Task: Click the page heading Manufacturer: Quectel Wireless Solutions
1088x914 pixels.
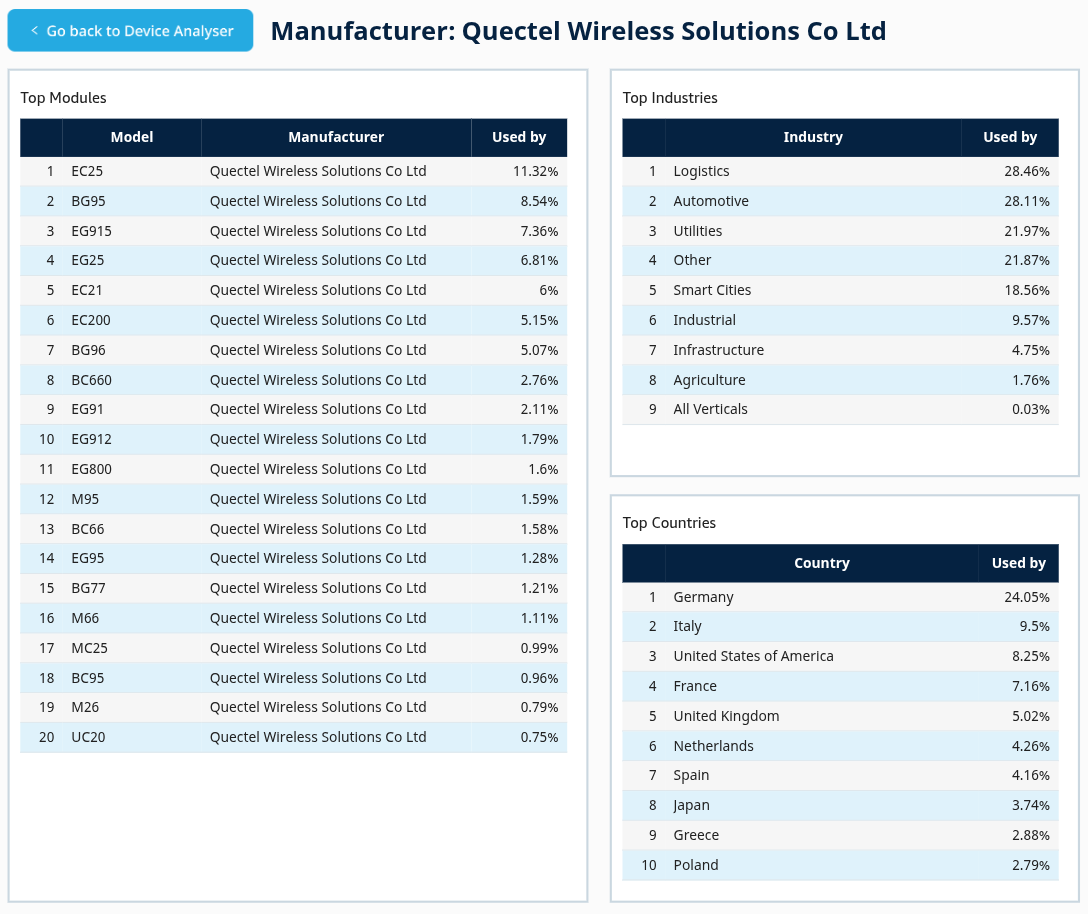Action: point(578,31)
